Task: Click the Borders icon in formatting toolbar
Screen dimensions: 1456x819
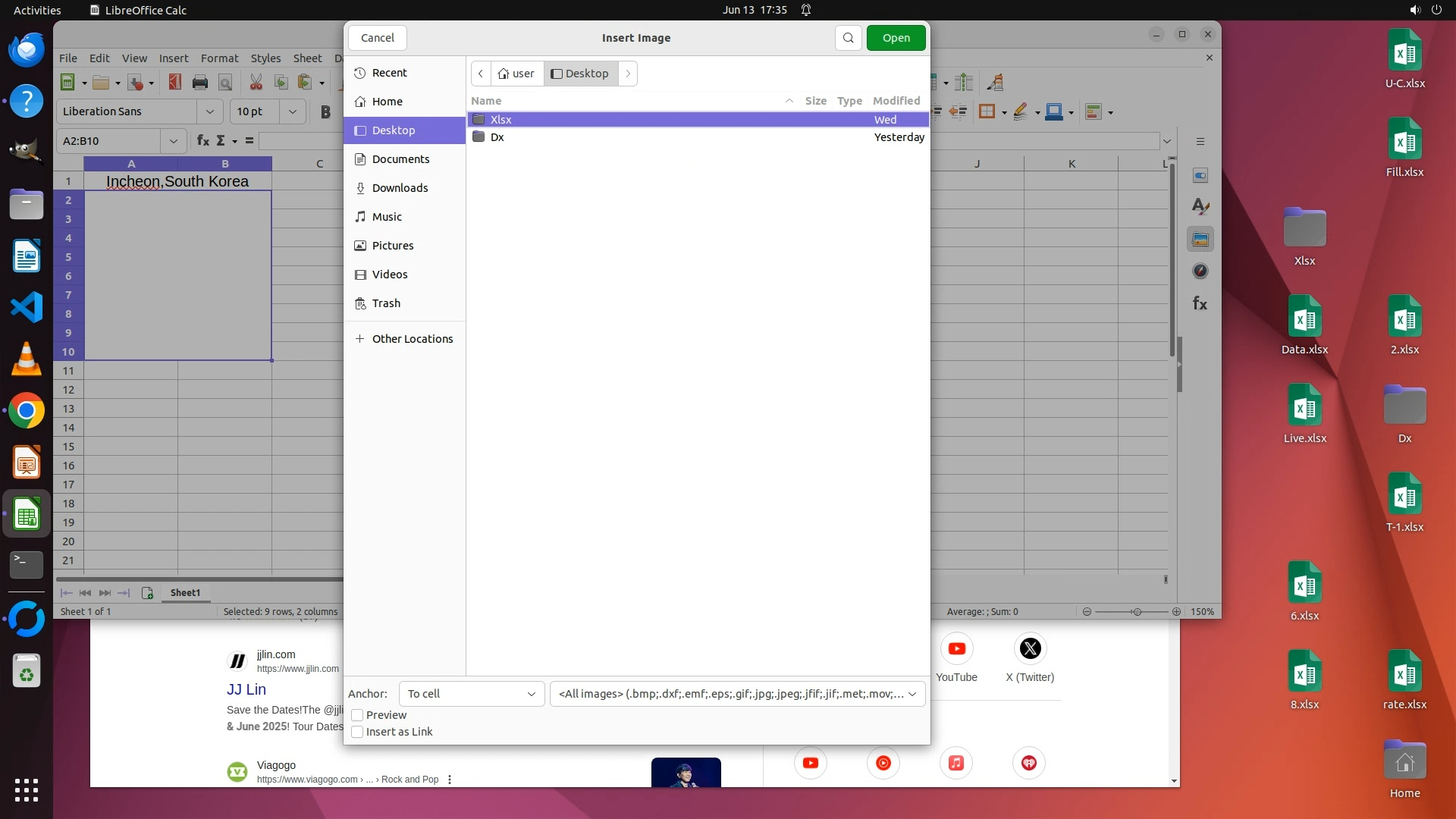Action: [x=987, y=112]
